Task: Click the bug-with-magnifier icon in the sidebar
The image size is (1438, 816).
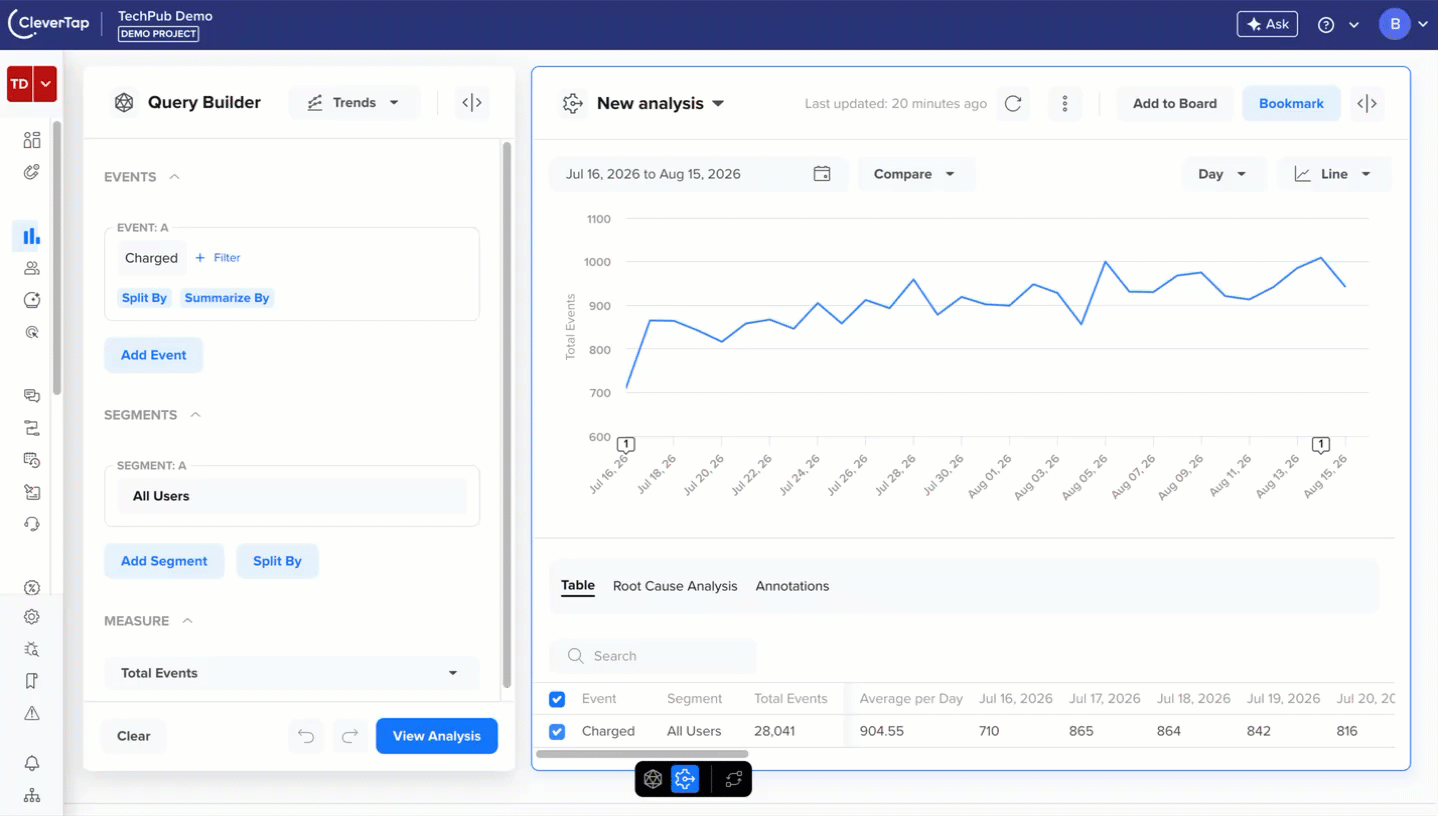Action: (x=32, y=649)
